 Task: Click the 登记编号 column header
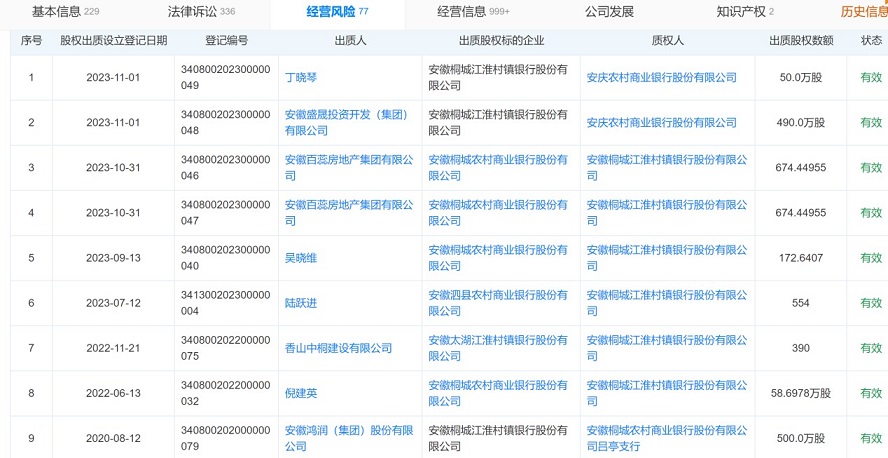[x=227, y=41]
